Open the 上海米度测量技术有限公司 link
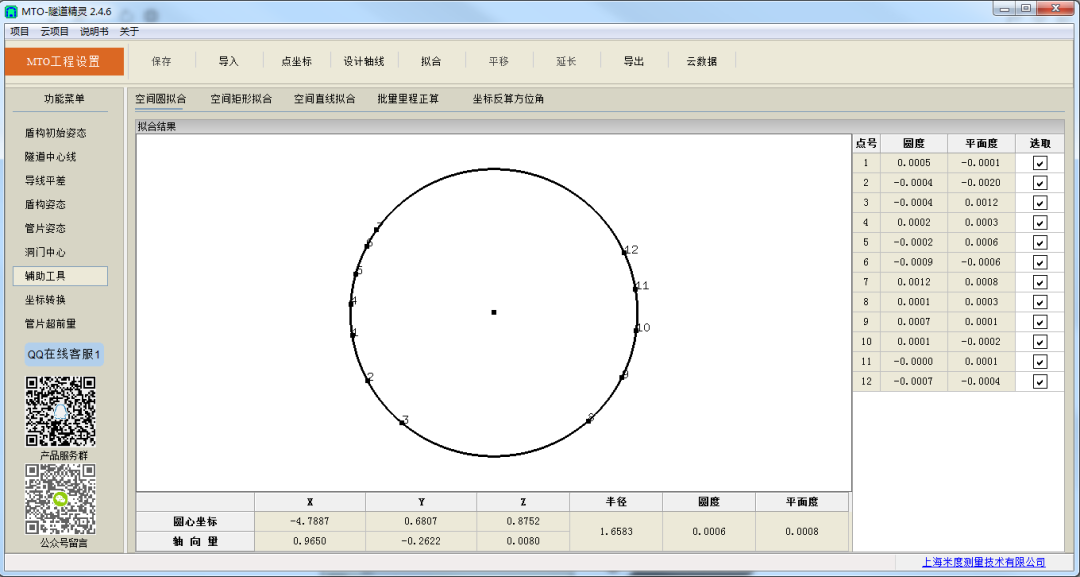Viewport: 1080px width, 577px height. click(983, 562)
